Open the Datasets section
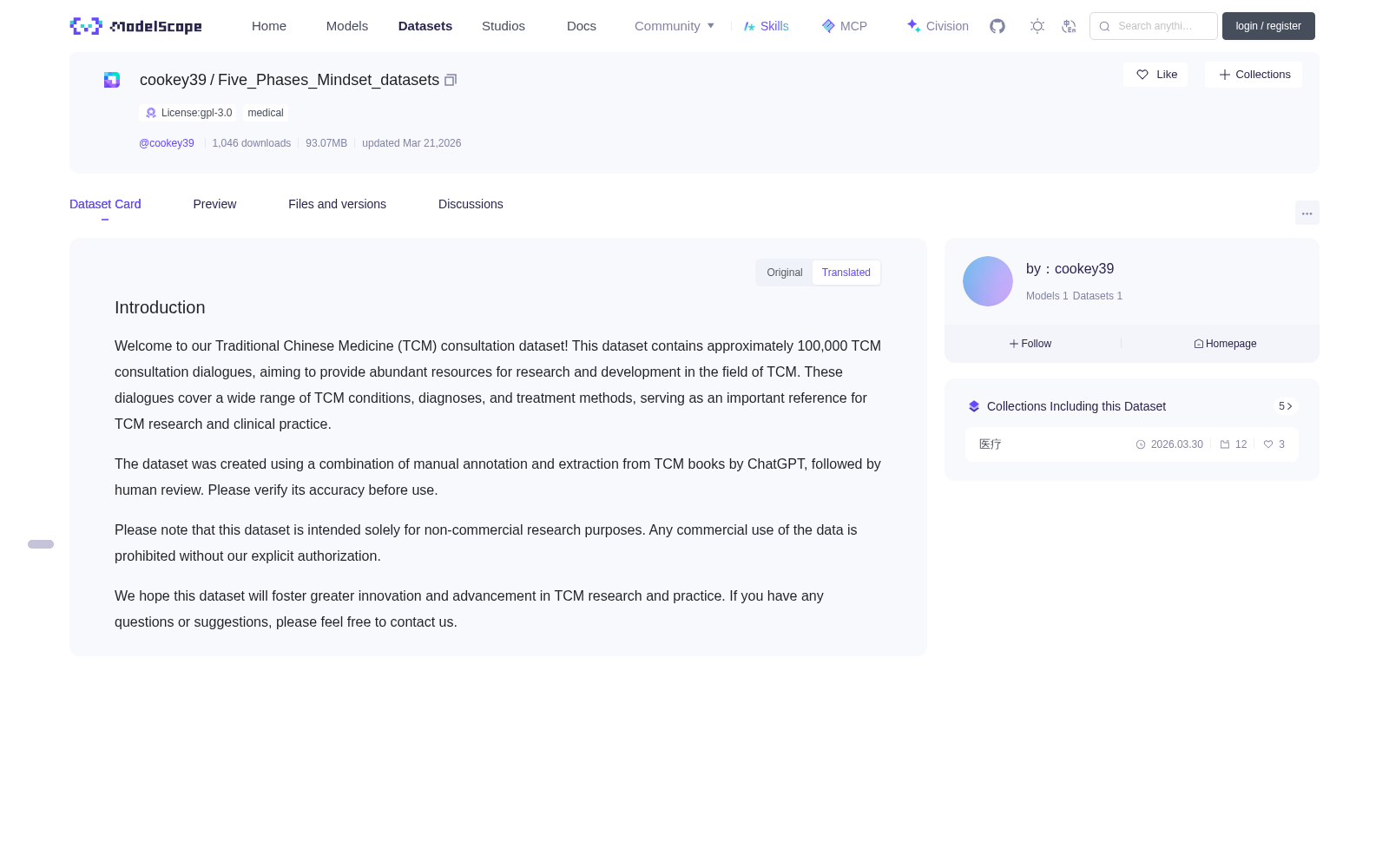The image size is (1389, 868). (425, 26)
